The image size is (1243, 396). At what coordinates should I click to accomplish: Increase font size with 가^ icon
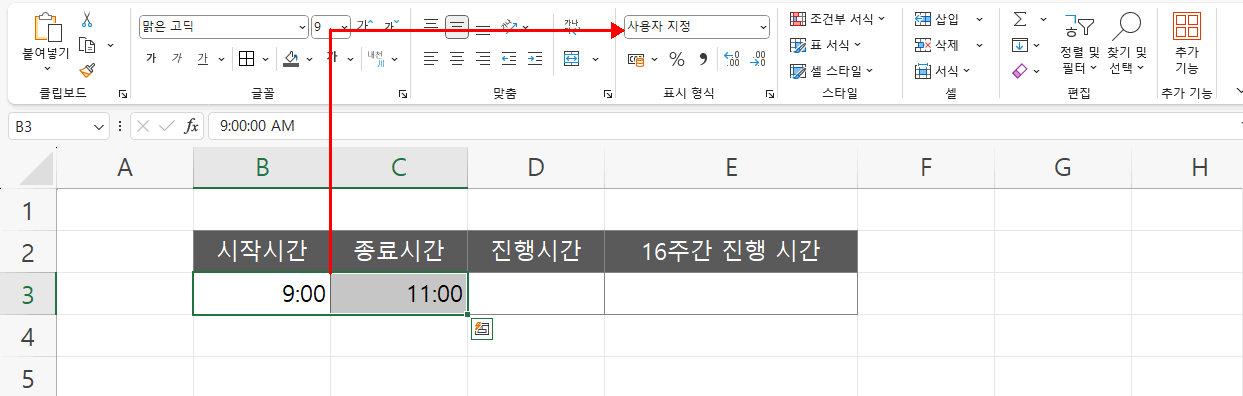click(365, 25)
